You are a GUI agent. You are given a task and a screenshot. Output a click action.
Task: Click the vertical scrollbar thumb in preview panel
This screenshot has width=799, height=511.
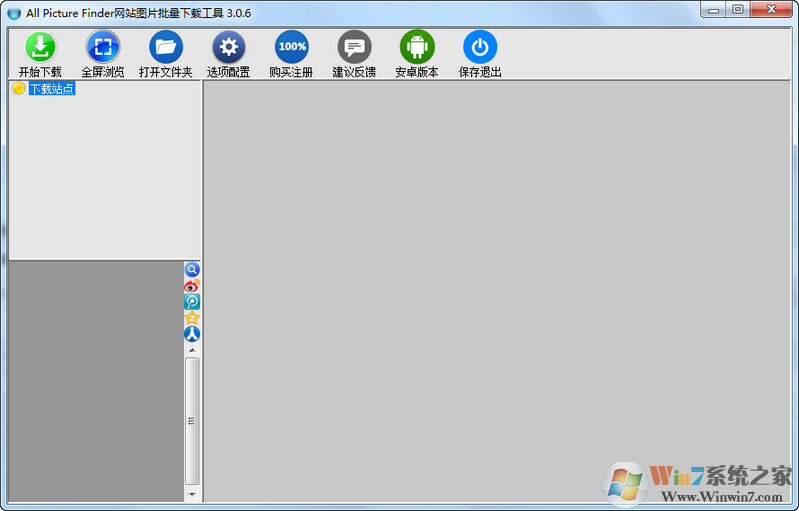192,420
